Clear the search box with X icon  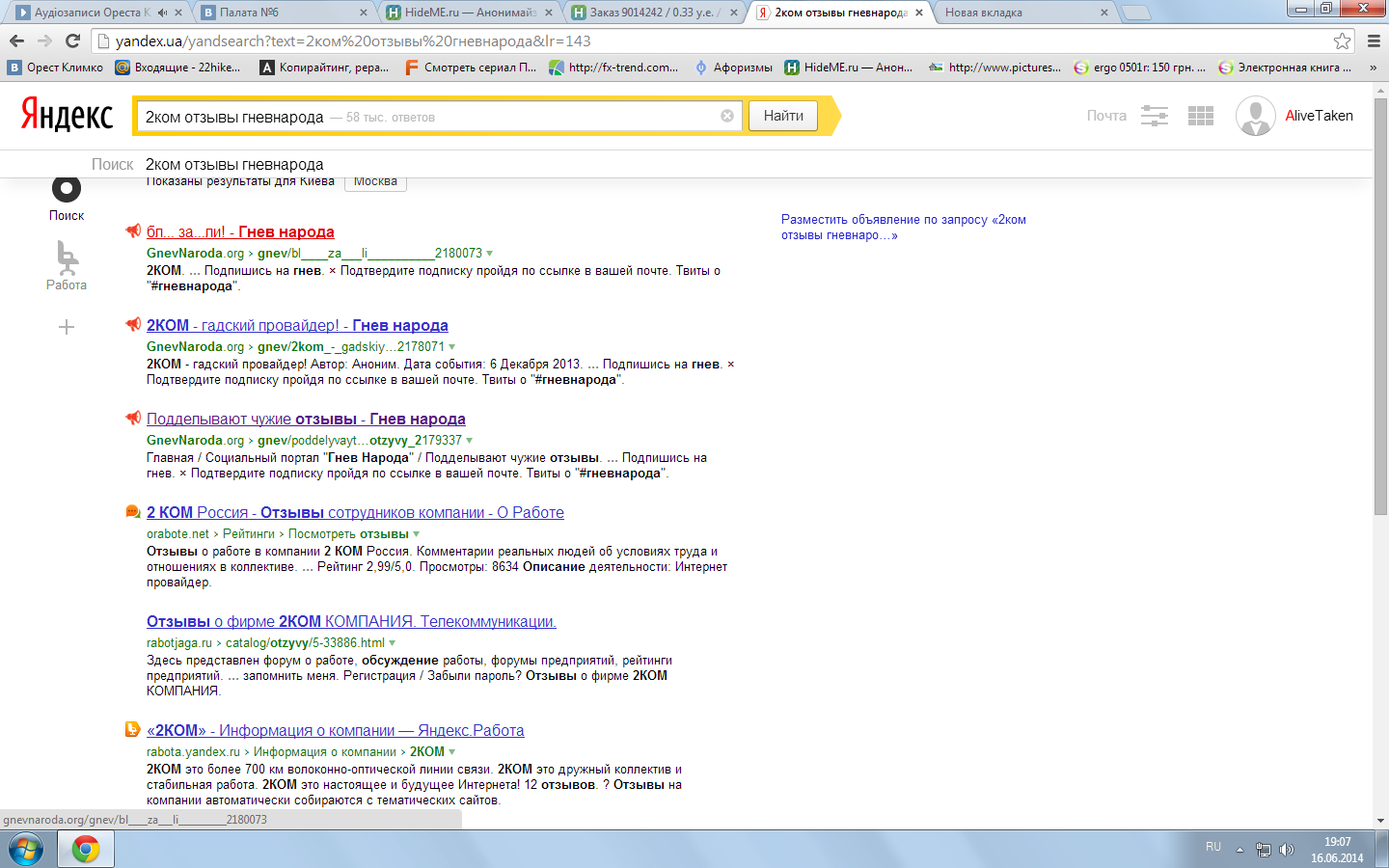click(x=727, y=116)
